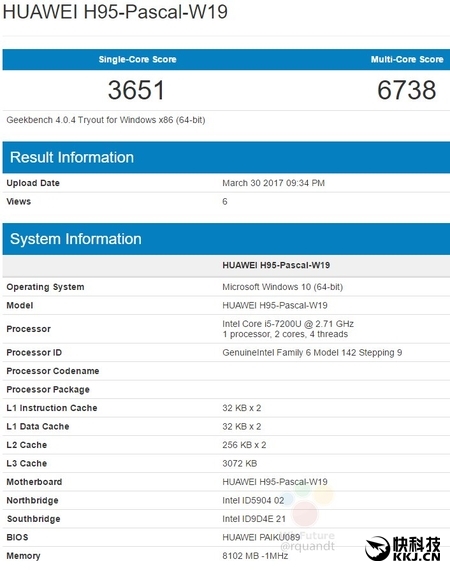Select the Views label

[x=19, y=201]
